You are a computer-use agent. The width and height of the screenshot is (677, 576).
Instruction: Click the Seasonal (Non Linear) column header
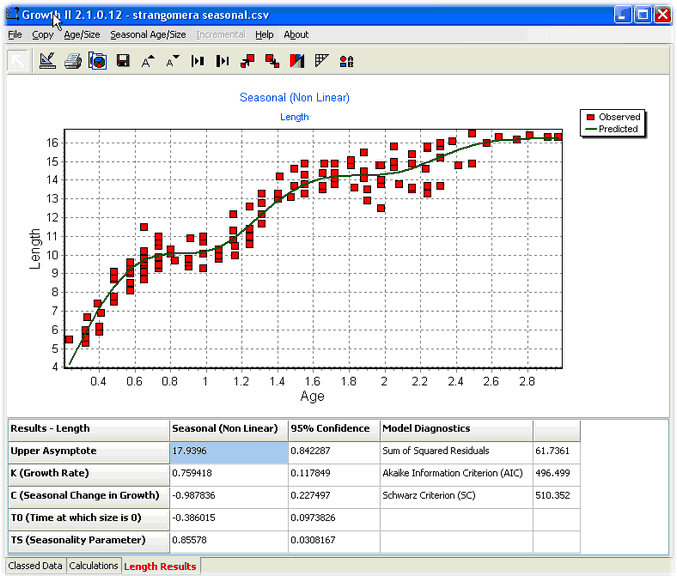(229, 429)
